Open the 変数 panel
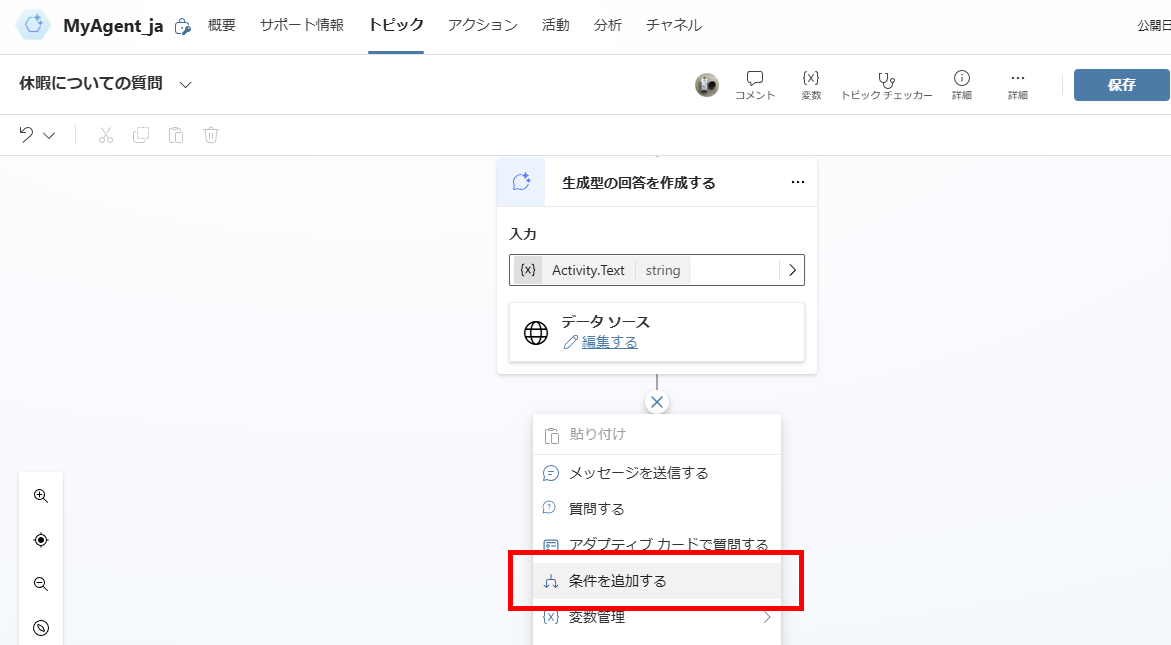Viewport: 1171px width, 645px height. 810,83
